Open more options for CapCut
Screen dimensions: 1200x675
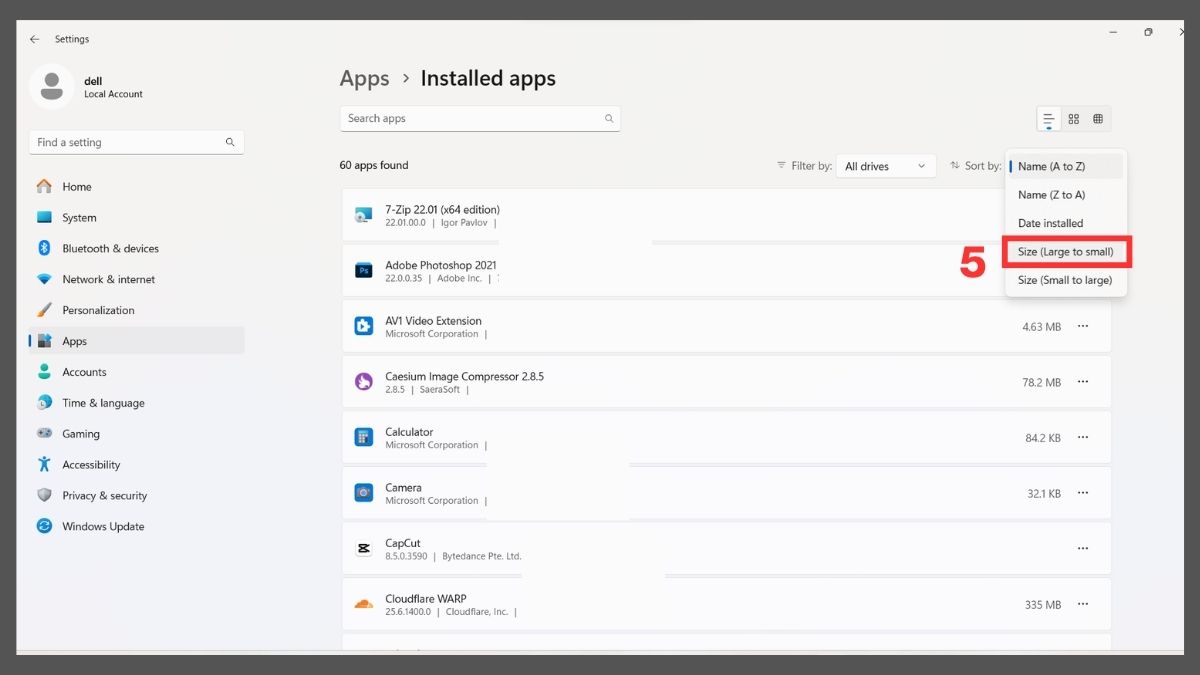pyautogui.click(x=1083, y=548)
